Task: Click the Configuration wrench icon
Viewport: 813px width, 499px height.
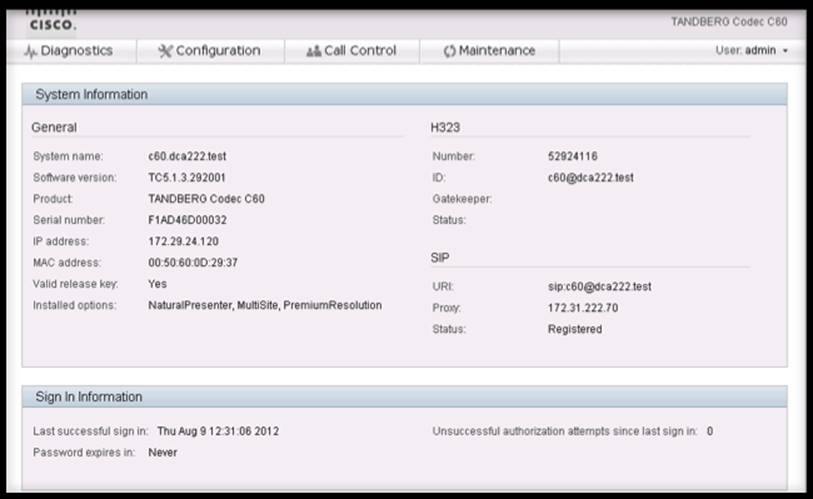Action: (x=165, y=51)
